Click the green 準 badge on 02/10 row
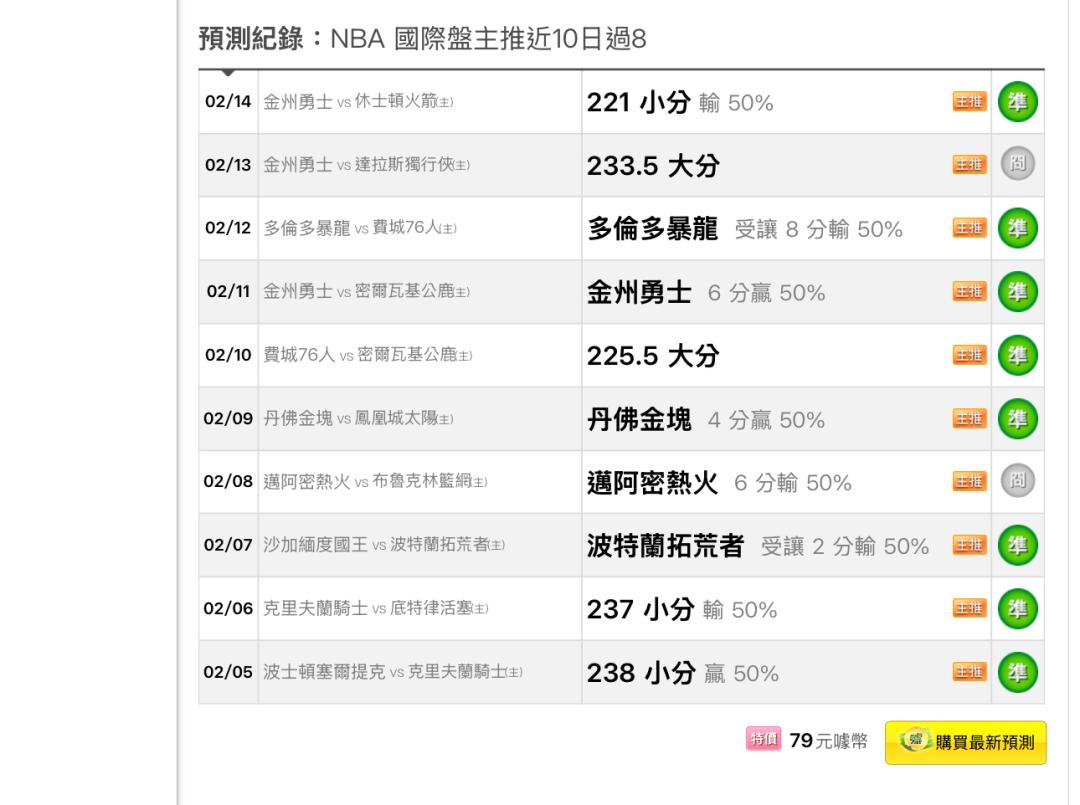The image size is (1080, 805). tap(1017, 355)
